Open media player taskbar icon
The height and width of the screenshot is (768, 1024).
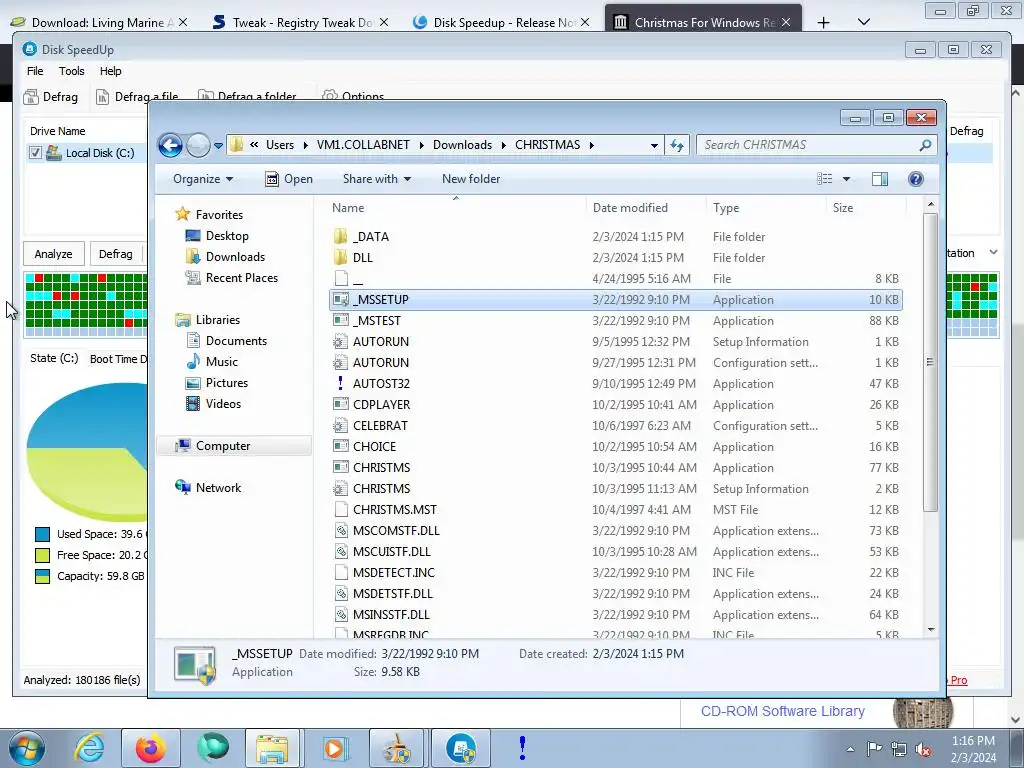point(335,748)
